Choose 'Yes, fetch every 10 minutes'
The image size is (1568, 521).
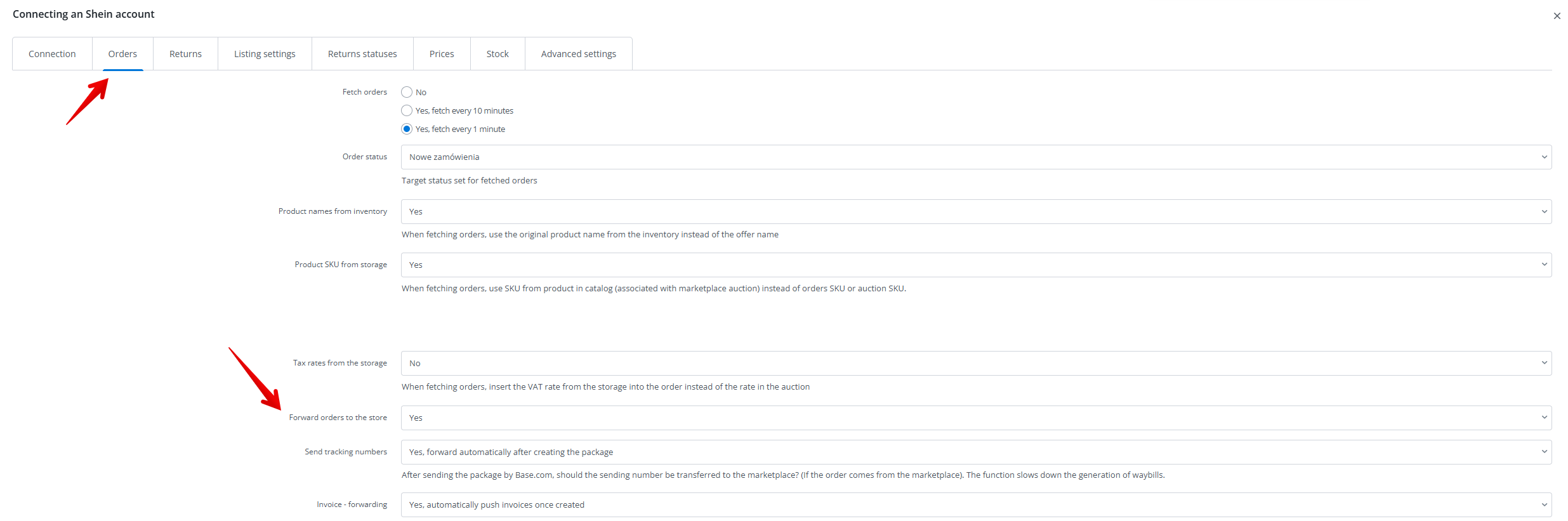pyautogui.click(x=407, y=111)
